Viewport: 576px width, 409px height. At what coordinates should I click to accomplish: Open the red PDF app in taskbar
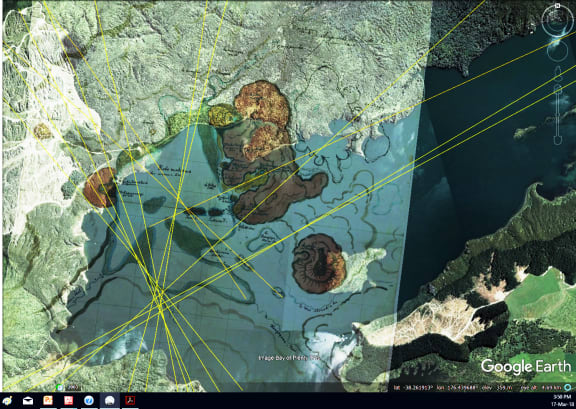(x=68, y=400)
